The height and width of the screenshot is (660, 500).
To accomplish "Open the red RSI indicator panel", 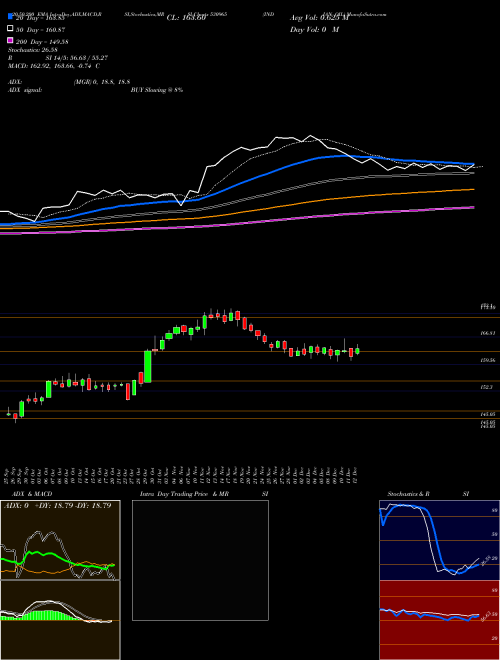I will (x=439, y=620).
